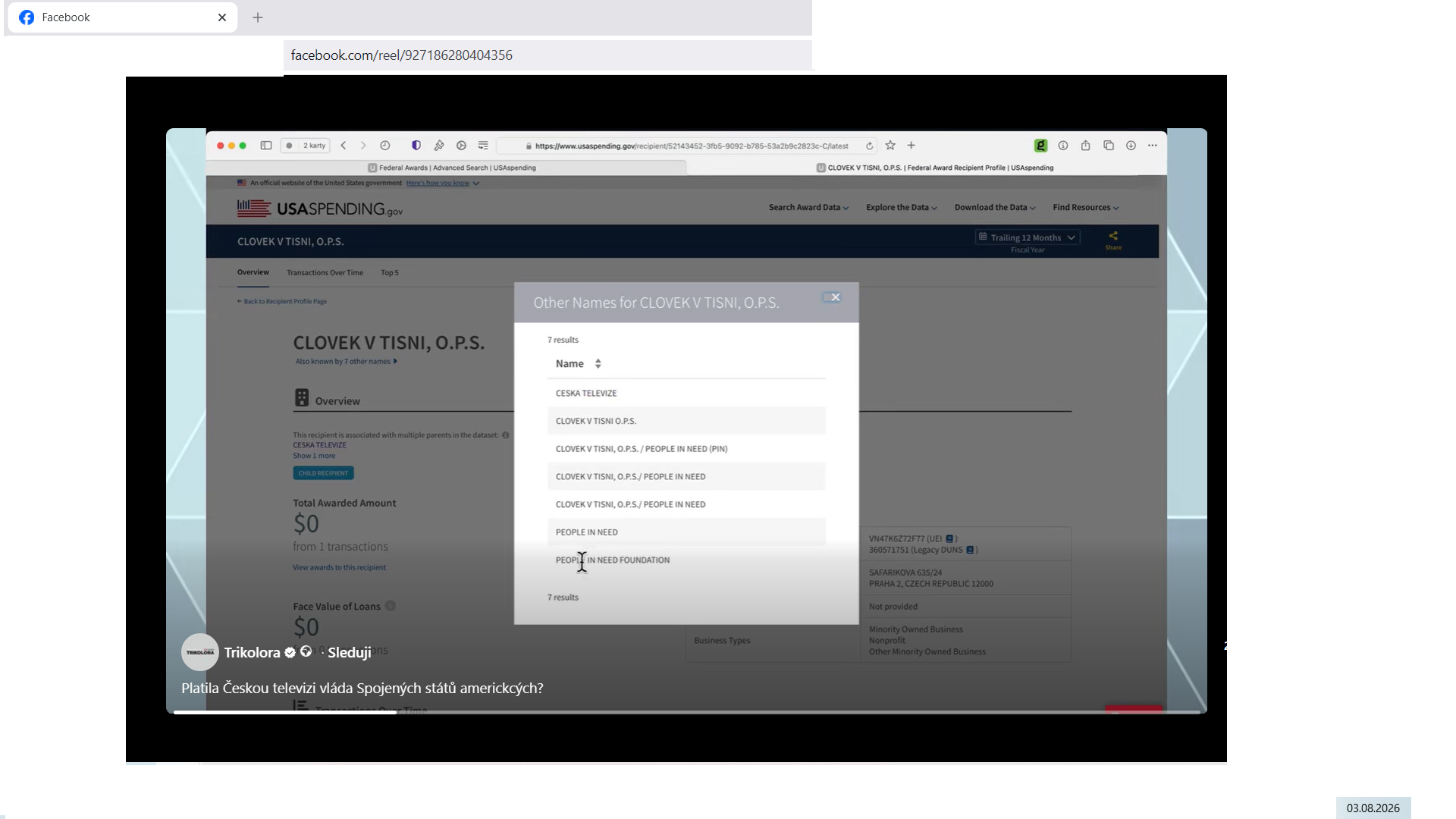Switch to the Federal Awards Advanced Search tab
The width and height of the screenshot is (1456, 819).
452,168
